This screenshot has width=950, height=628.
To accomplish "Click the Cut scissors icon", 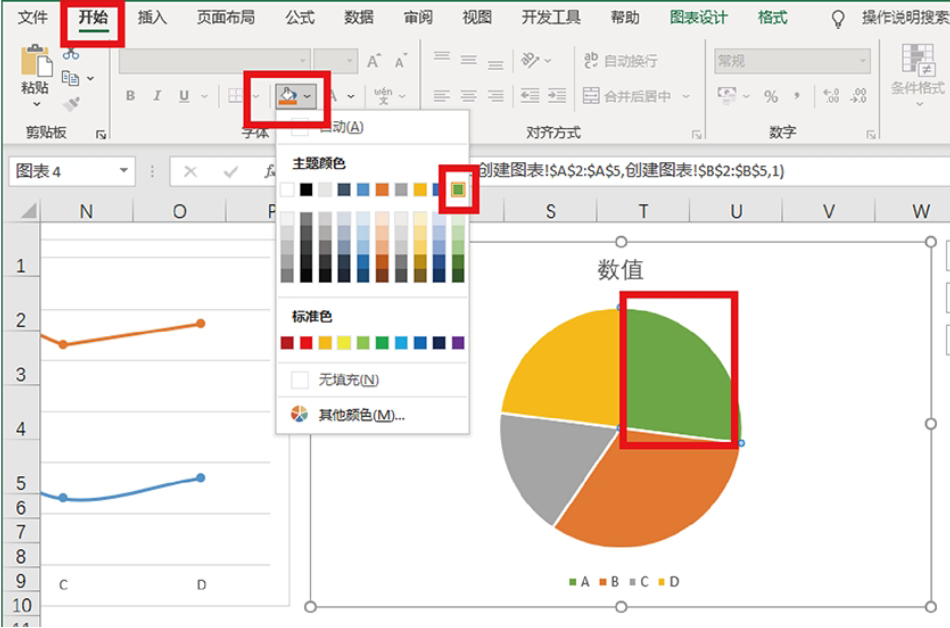I will click(70, 54).
